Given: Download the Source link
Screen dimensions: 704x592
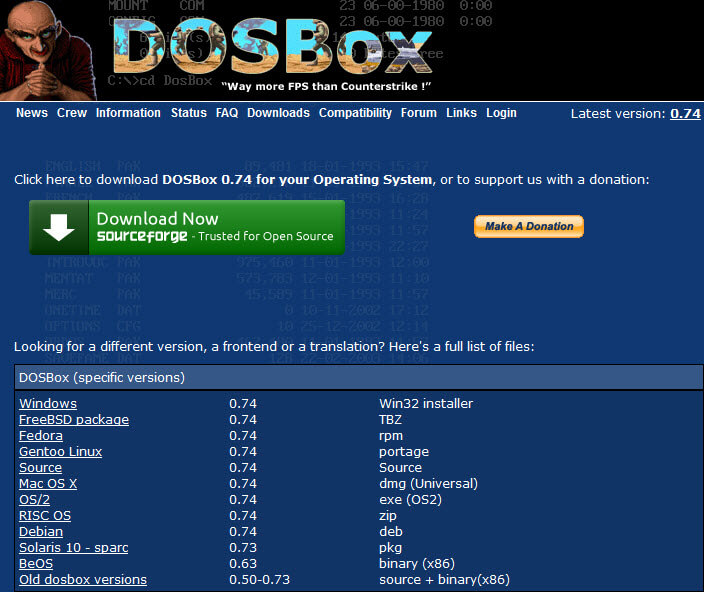Looking at the screenshot, I should click(x=40, y=468).
